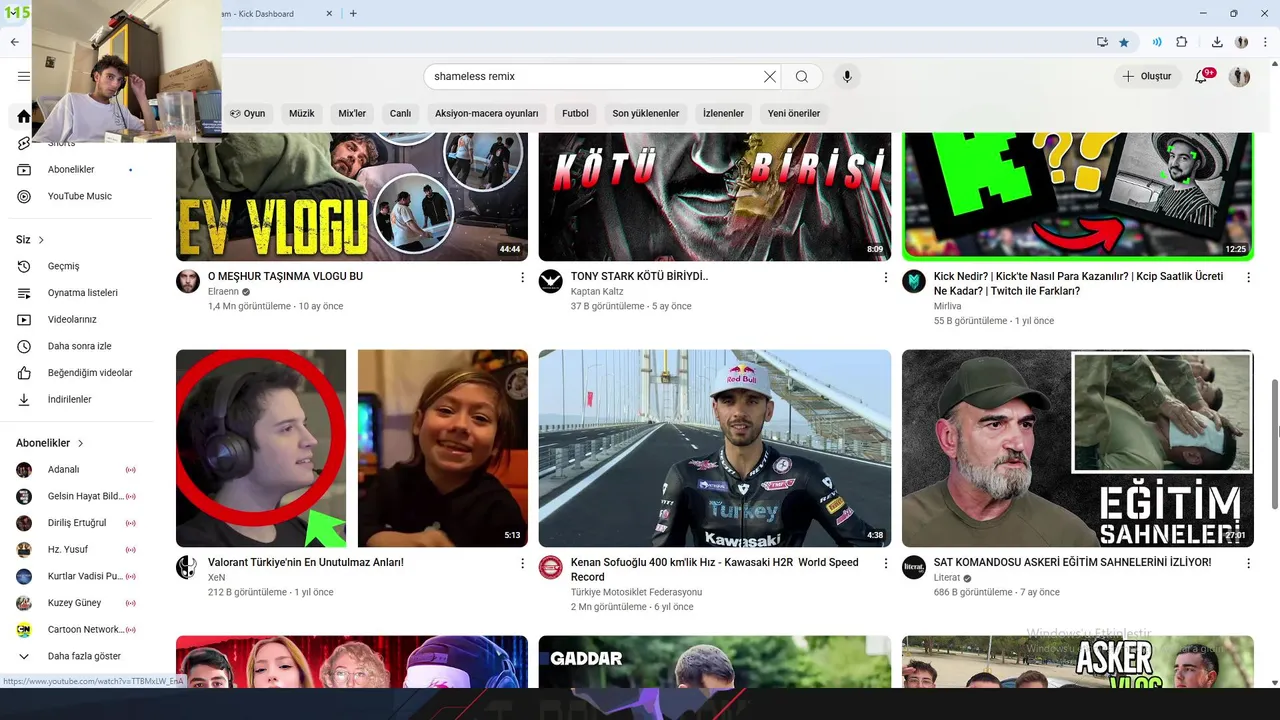
Task: Open the notifications bell
Action: 1202,76
